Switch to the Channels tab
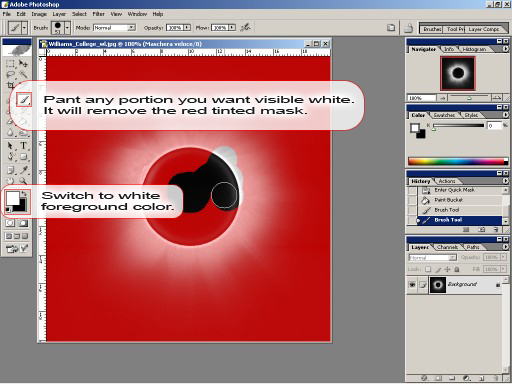 click(447, 247)
